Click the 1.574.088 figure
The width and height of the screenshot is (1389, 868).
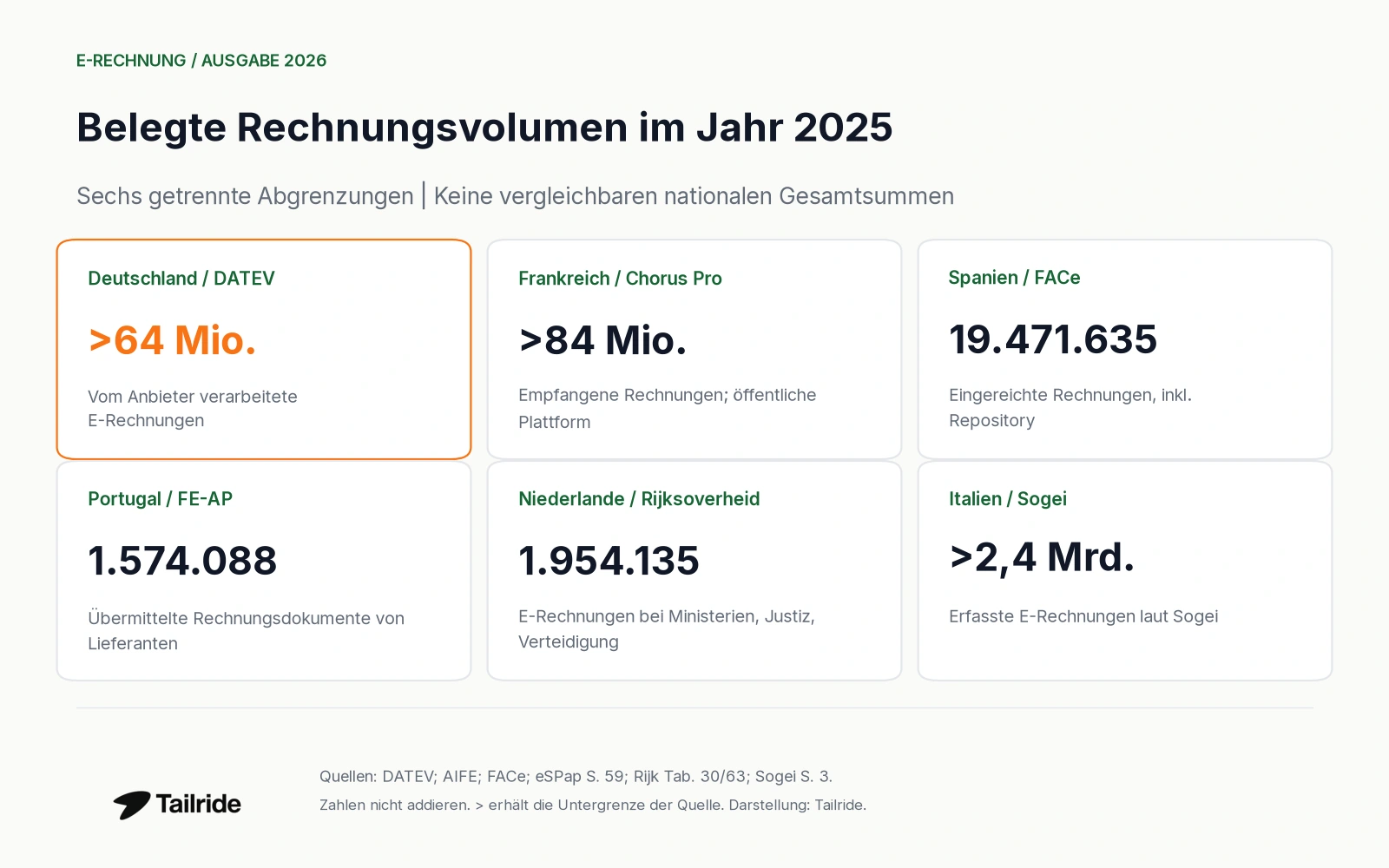click(x=182, y=561)
